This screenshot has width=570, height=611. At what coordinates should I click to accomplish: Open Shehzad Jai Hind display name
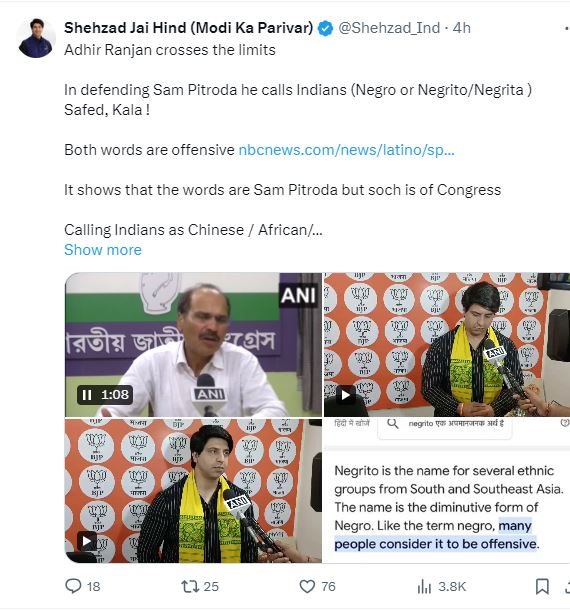click(189, 28)
